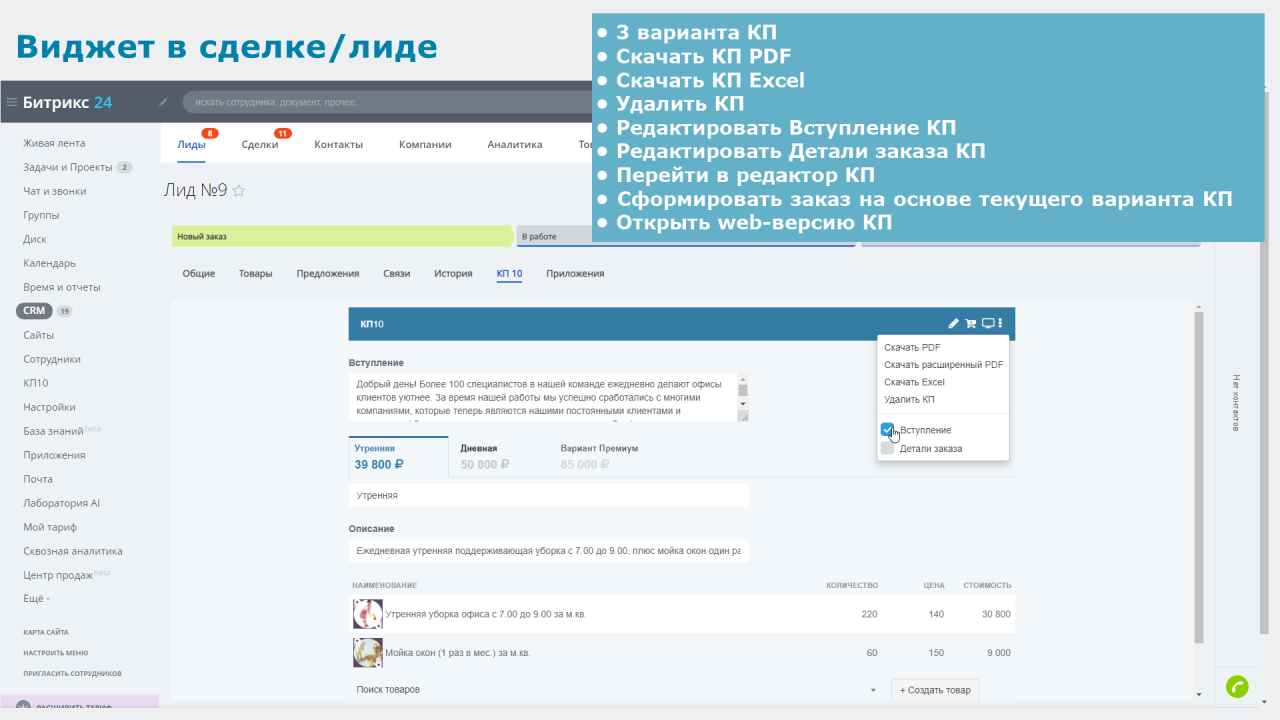Open Живая лента in the sidebar
The image size is (1280, 720).
pos(54,143)
